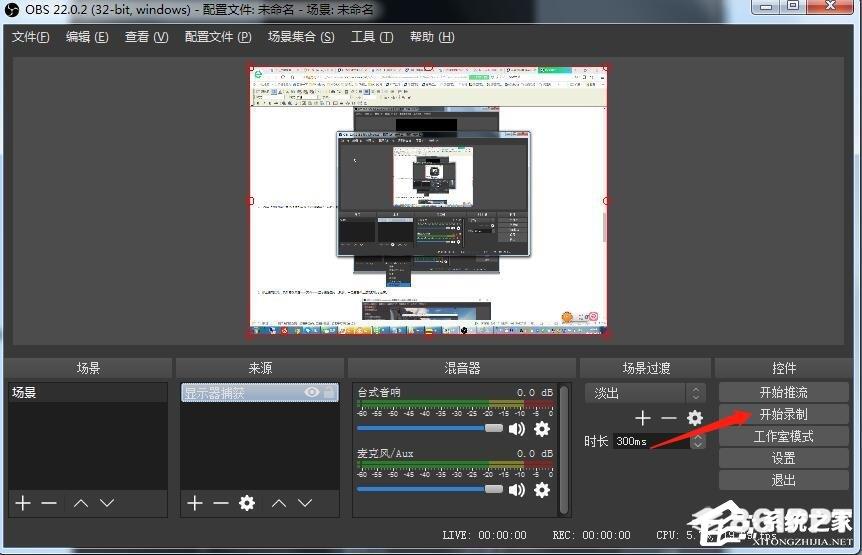The width and height of the screenshot is (862, 555).
Task: Select the 场景 item in scenes list
Action: click(87, 392)
